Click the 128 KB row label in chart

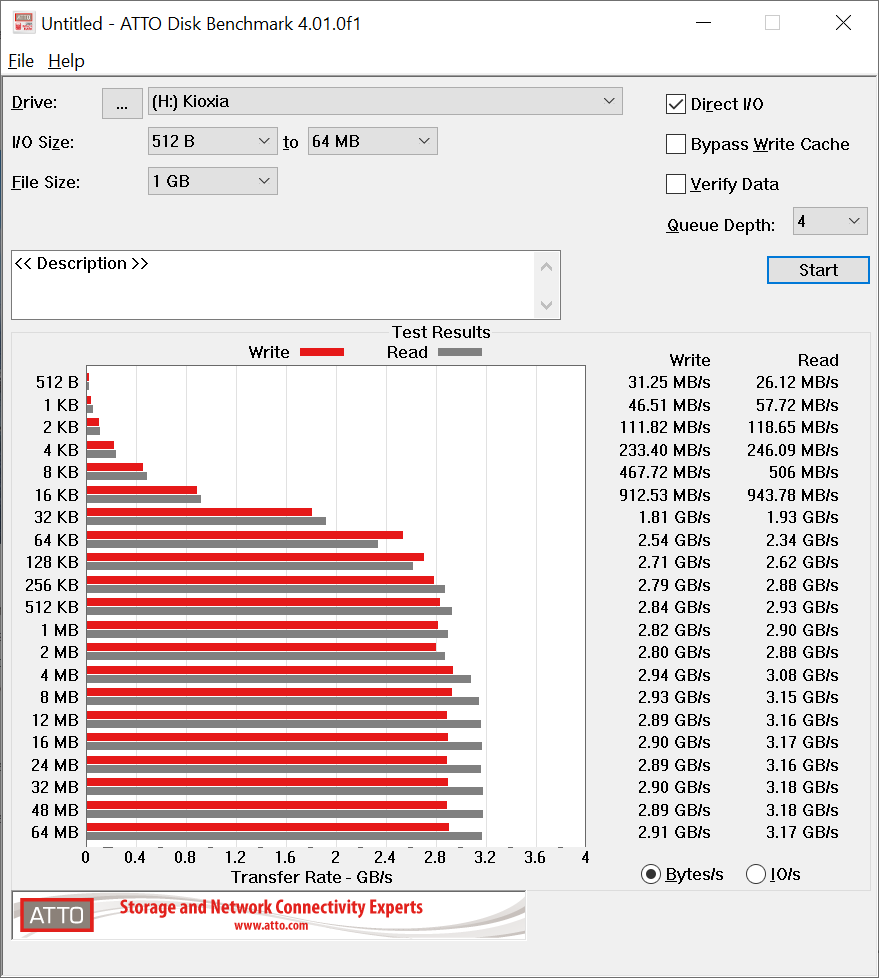point(52,563)
